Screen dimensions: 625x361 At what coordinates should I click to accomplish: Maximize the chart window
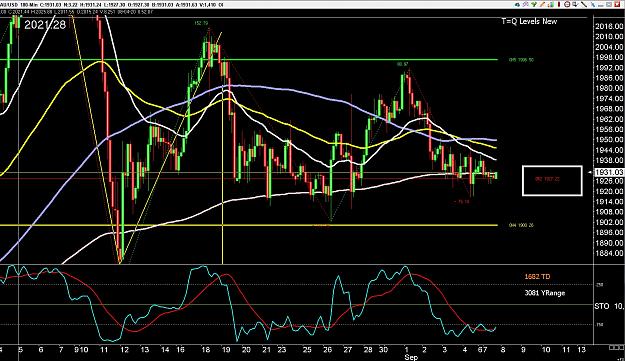coord(609,4)
